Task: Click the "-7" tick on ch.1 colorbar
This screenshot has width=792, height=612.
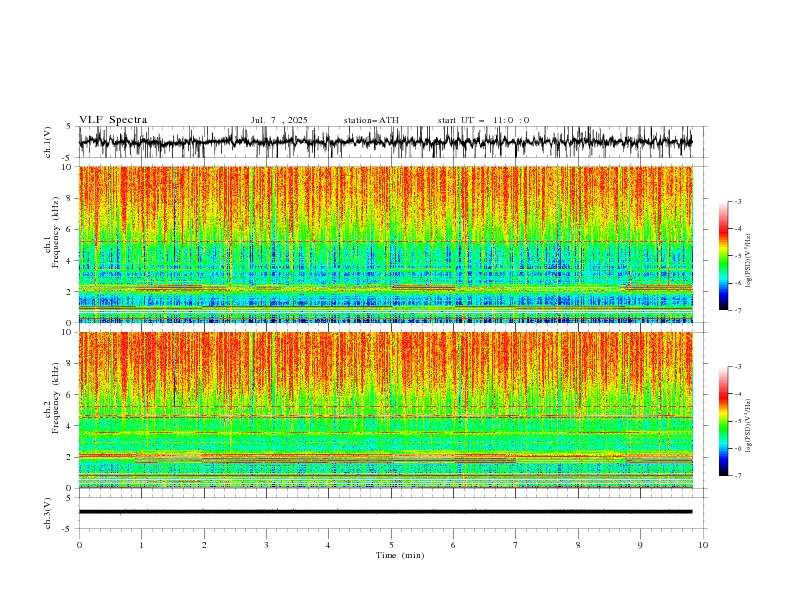Action: tap(738, 310)
